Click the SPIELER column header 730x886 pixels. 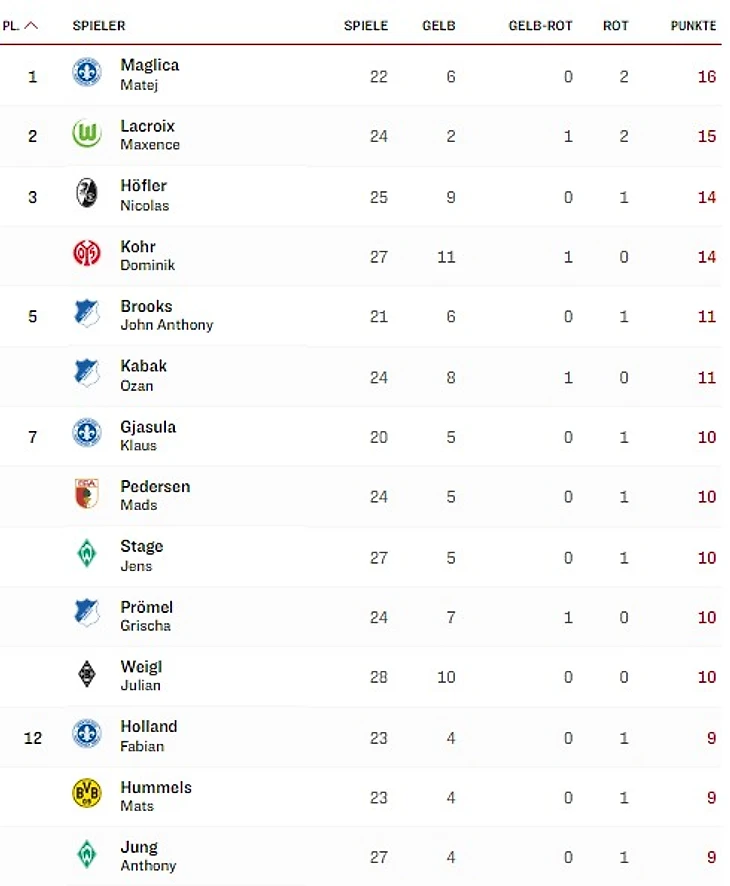99,26
